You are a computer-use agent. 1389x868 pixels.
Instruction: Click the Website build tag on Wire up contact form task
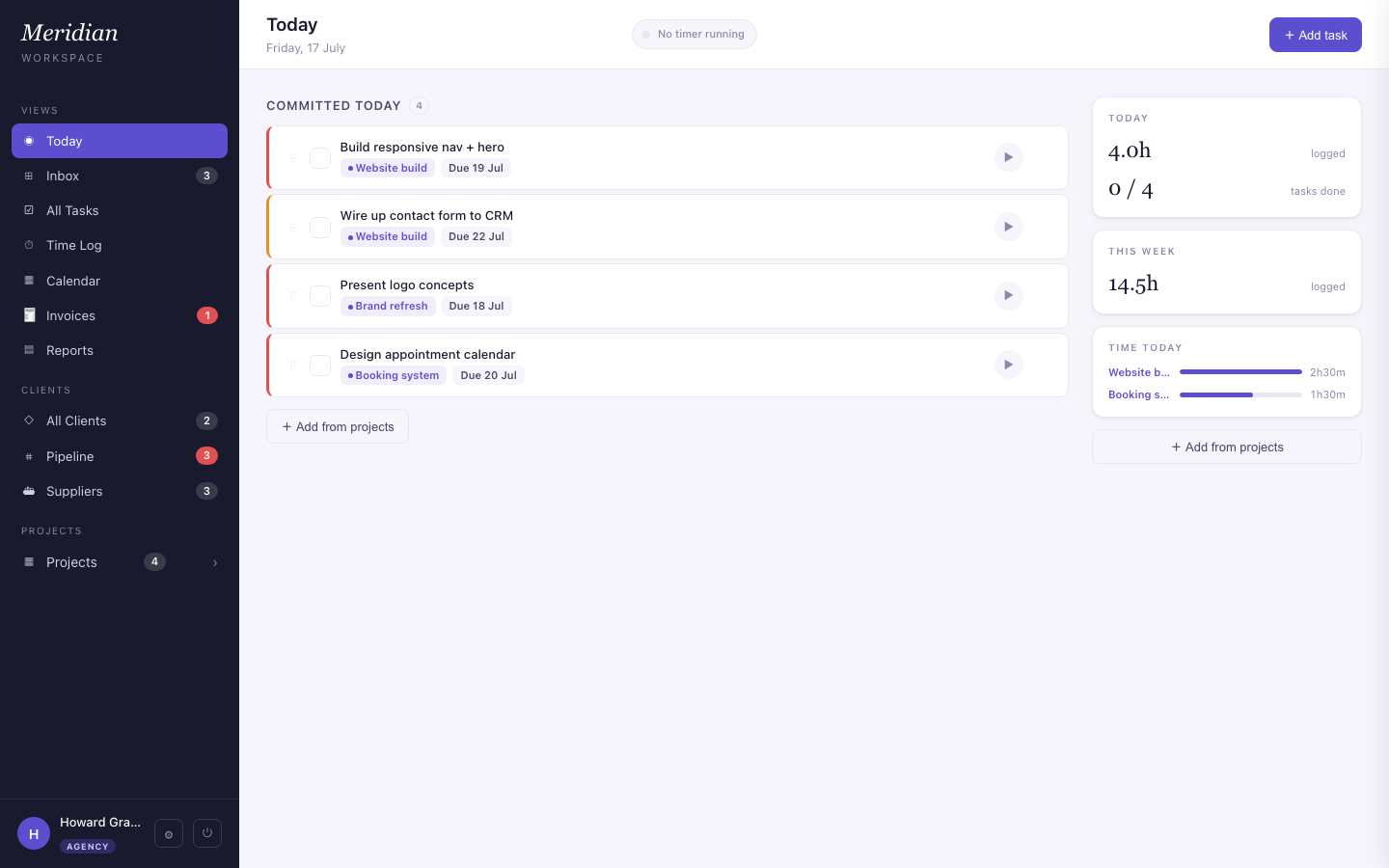[388, 236]
